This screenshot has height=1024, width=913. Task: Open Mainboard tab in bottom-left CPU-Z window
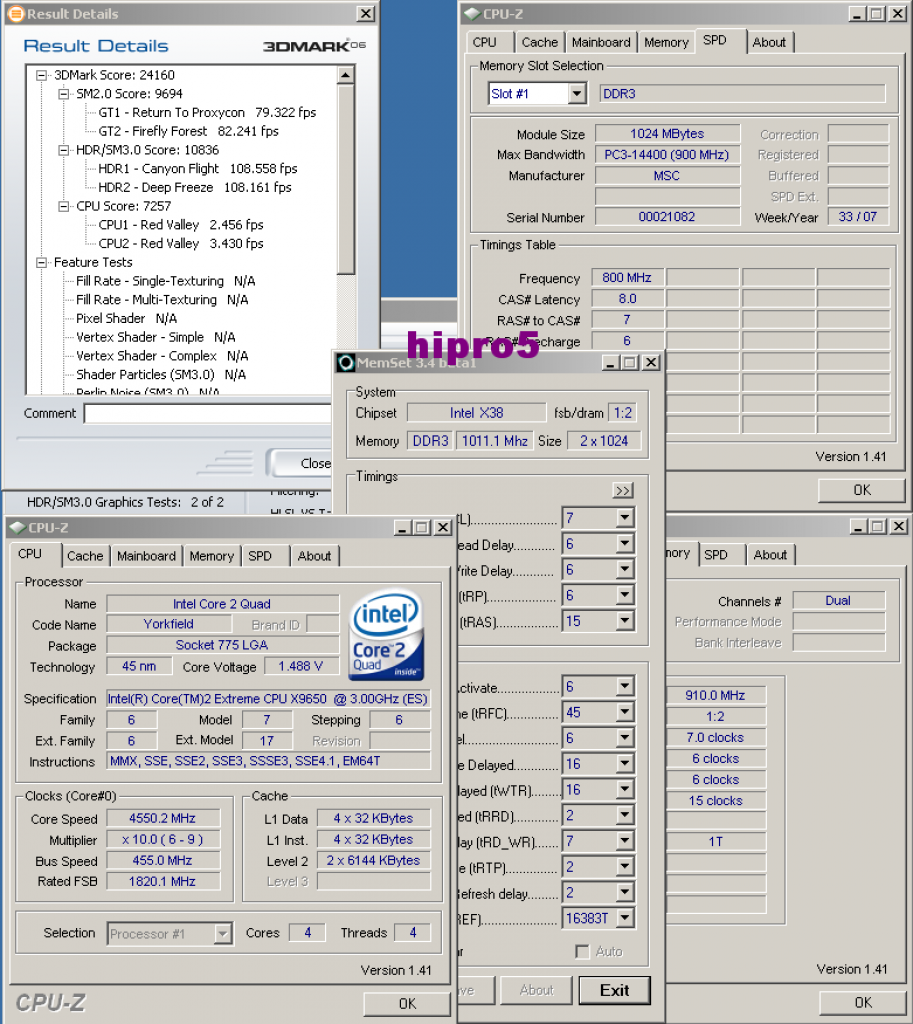click(x=146, y=556)
